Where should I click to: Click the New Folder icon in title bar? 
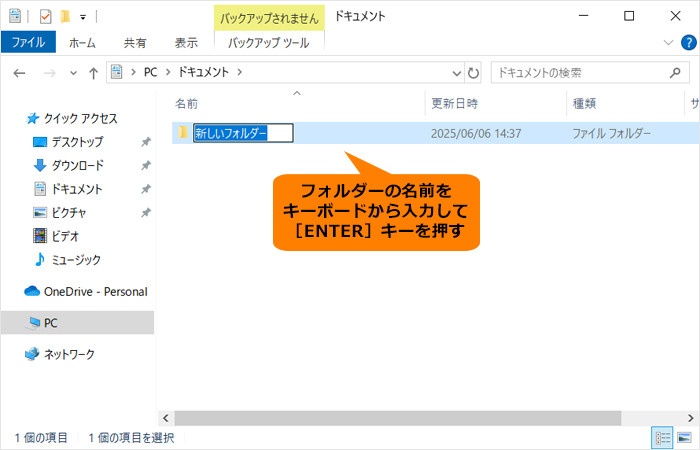tap(66, 17)
